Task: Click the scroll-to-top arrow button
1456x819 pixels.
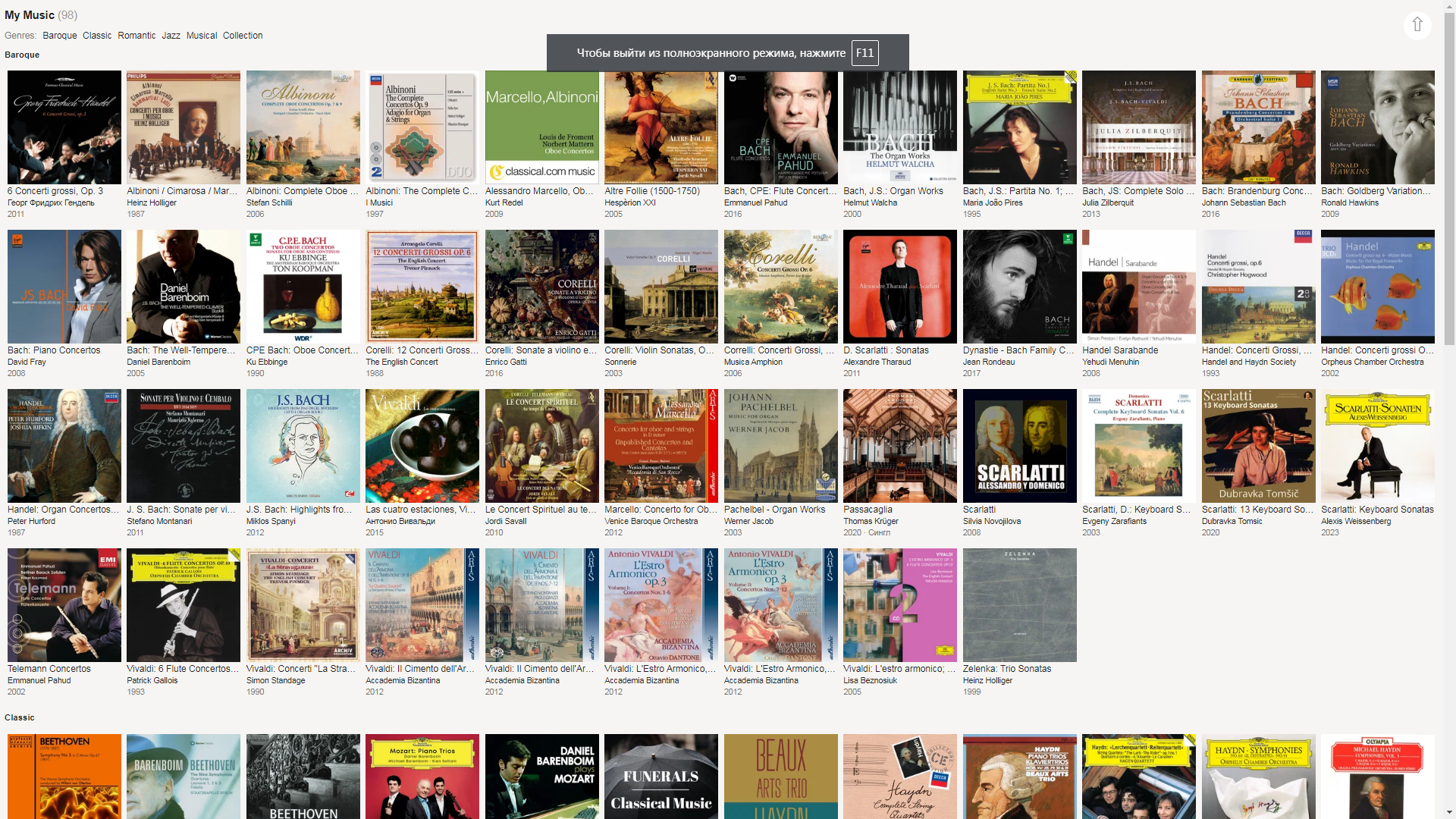Action: point(1417,25)
